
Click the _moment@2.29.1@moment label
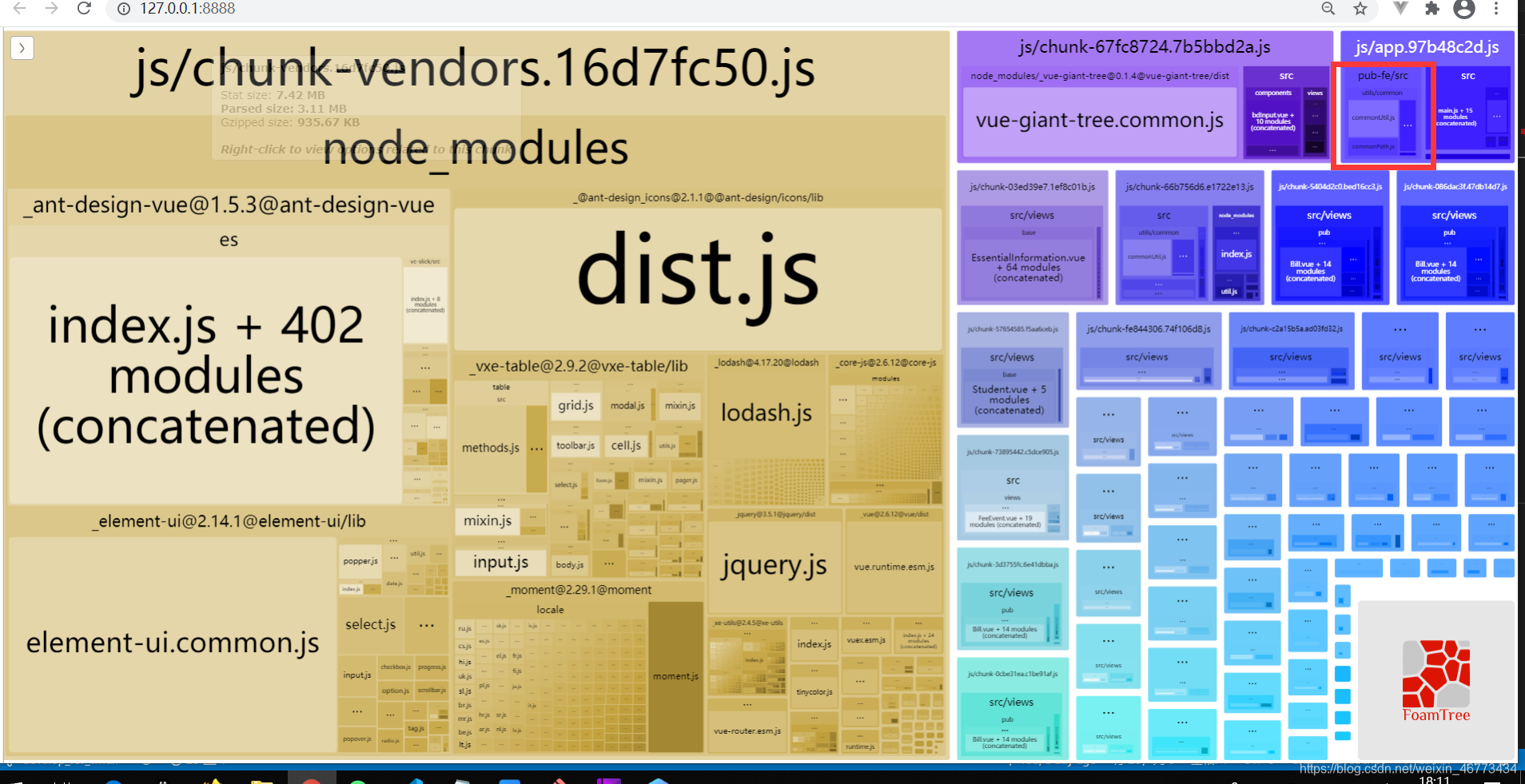coord(579,590)
